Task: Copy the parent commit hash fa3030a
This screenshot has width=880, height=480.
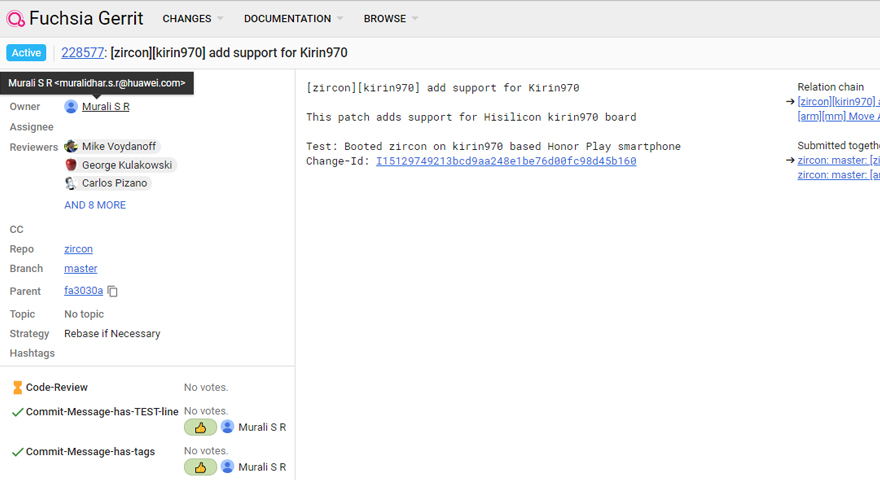Action: [113, 291]
